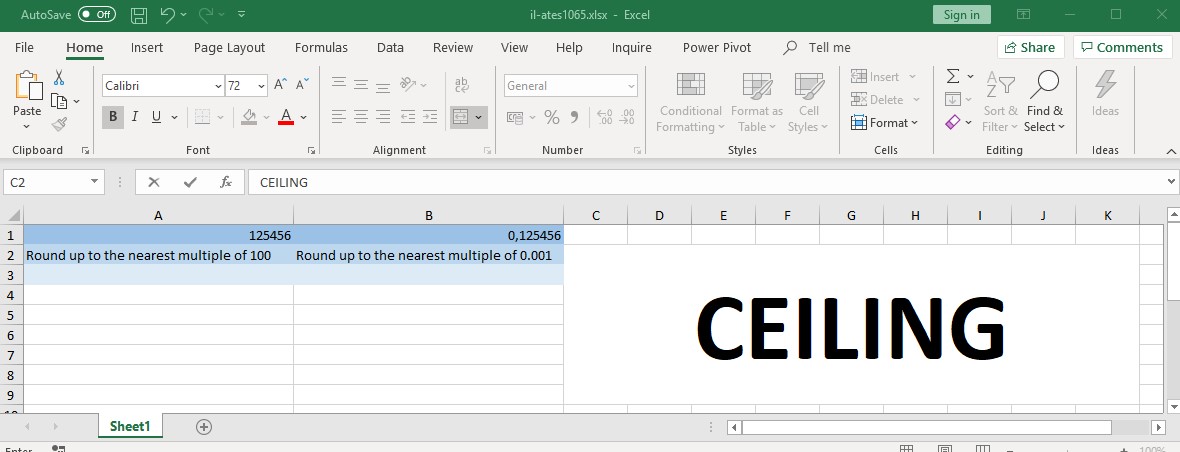The width and height of the screenshot is (1180, 452).
Task: Open the Insert Function fx dialog
Action: (x=226, y=182)
